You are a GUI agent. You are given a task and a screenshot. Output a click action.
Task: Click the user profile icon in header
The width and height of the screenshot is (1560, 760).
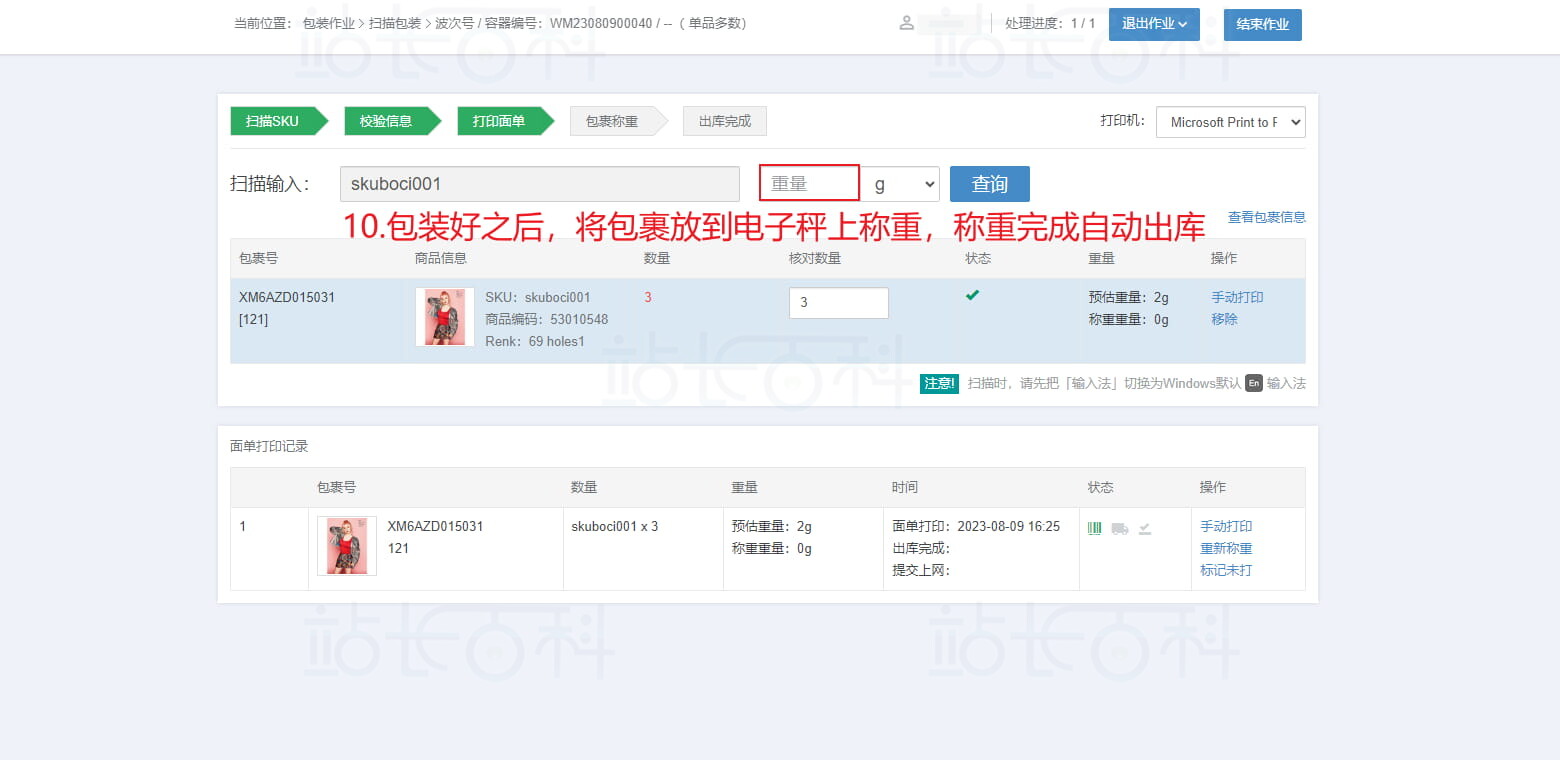906,23
